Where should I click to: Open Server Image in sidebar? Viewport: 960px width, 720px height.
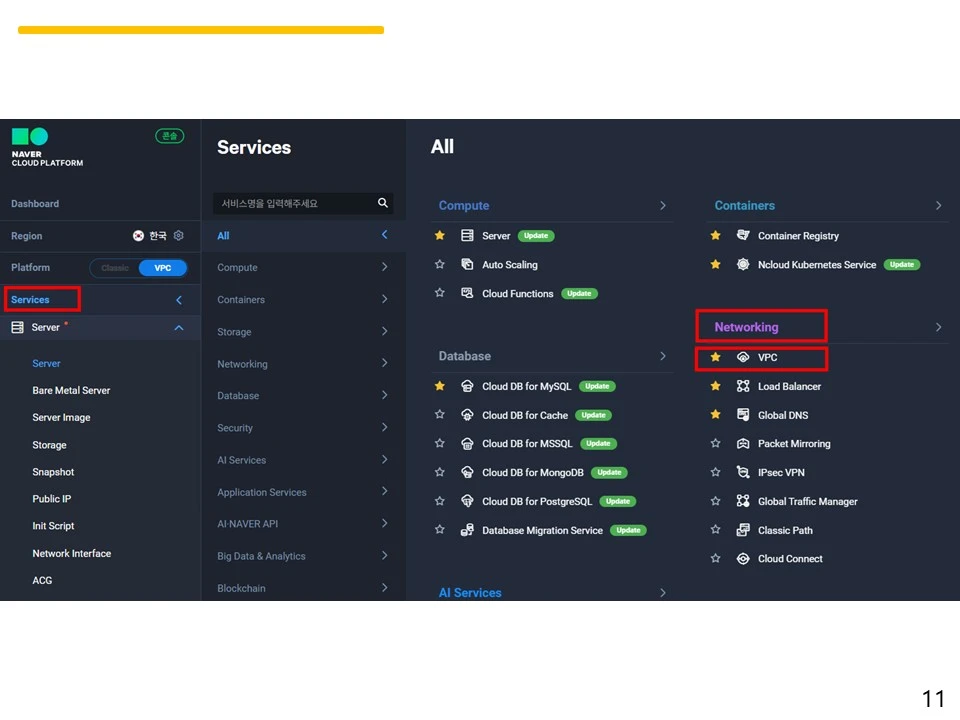[61, 418]
